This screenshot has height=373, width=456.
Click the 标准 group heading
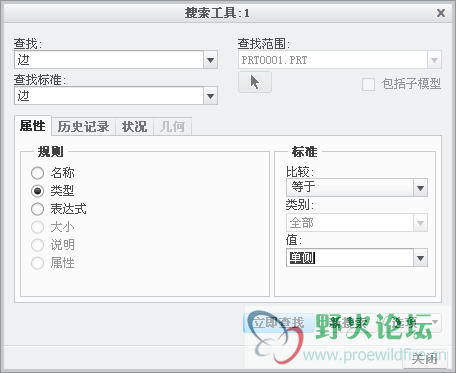(x=304, y=152)
